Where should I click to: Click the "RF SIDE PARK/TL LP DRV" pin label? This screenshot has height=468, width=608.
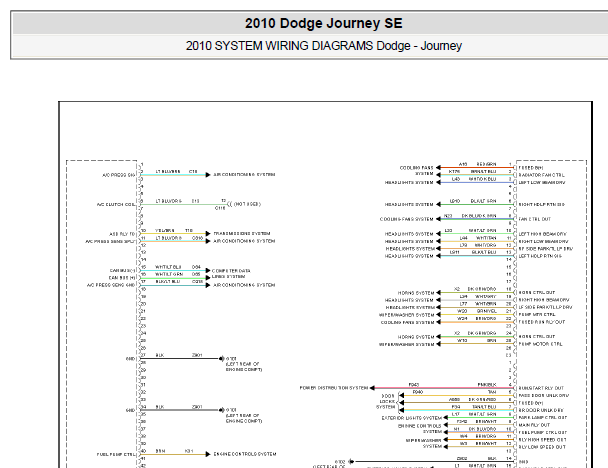click(546, 249)
